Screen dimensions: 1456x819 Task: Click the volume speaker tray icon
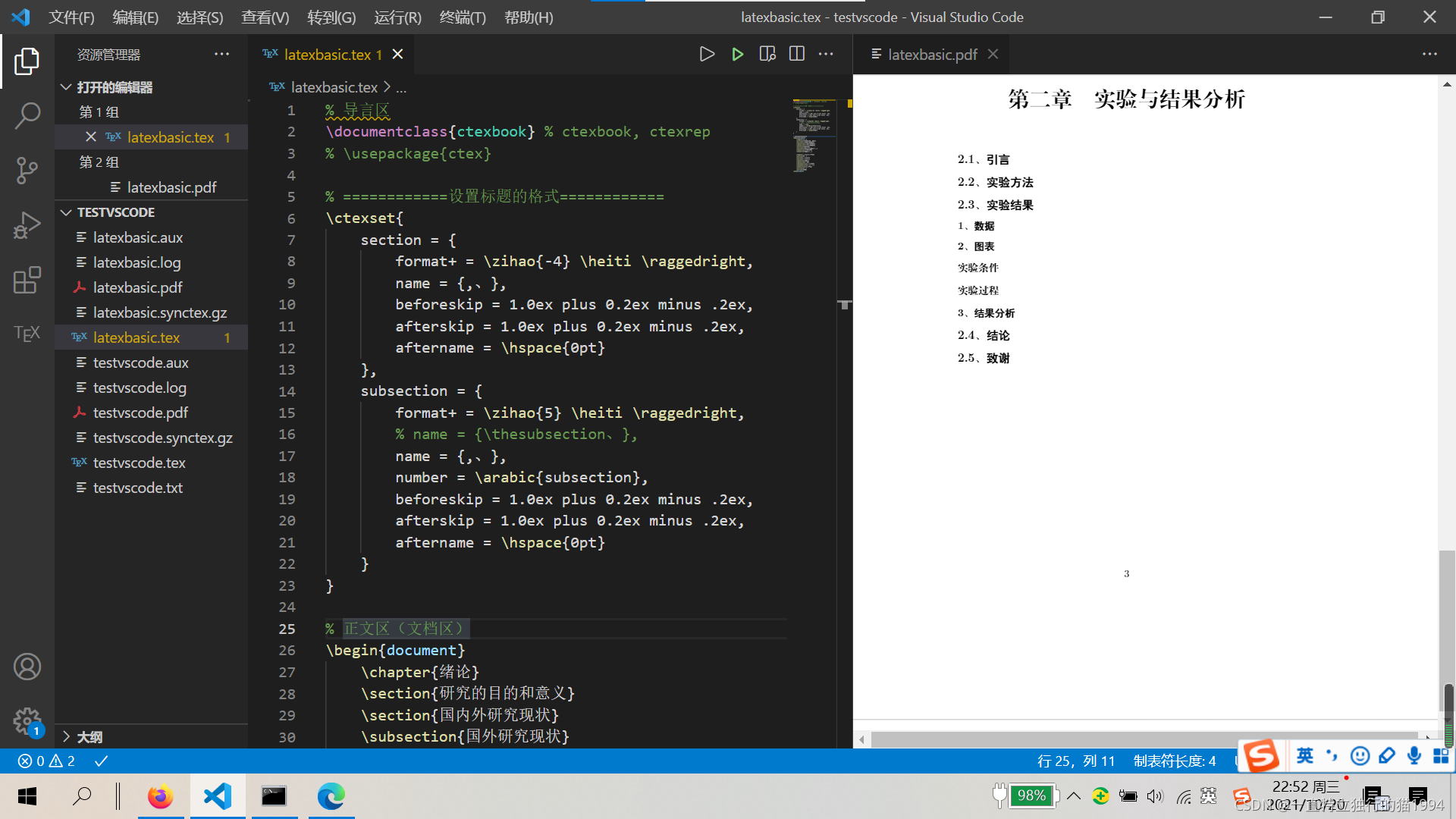pyautogui.click(x=1155, y=796)
